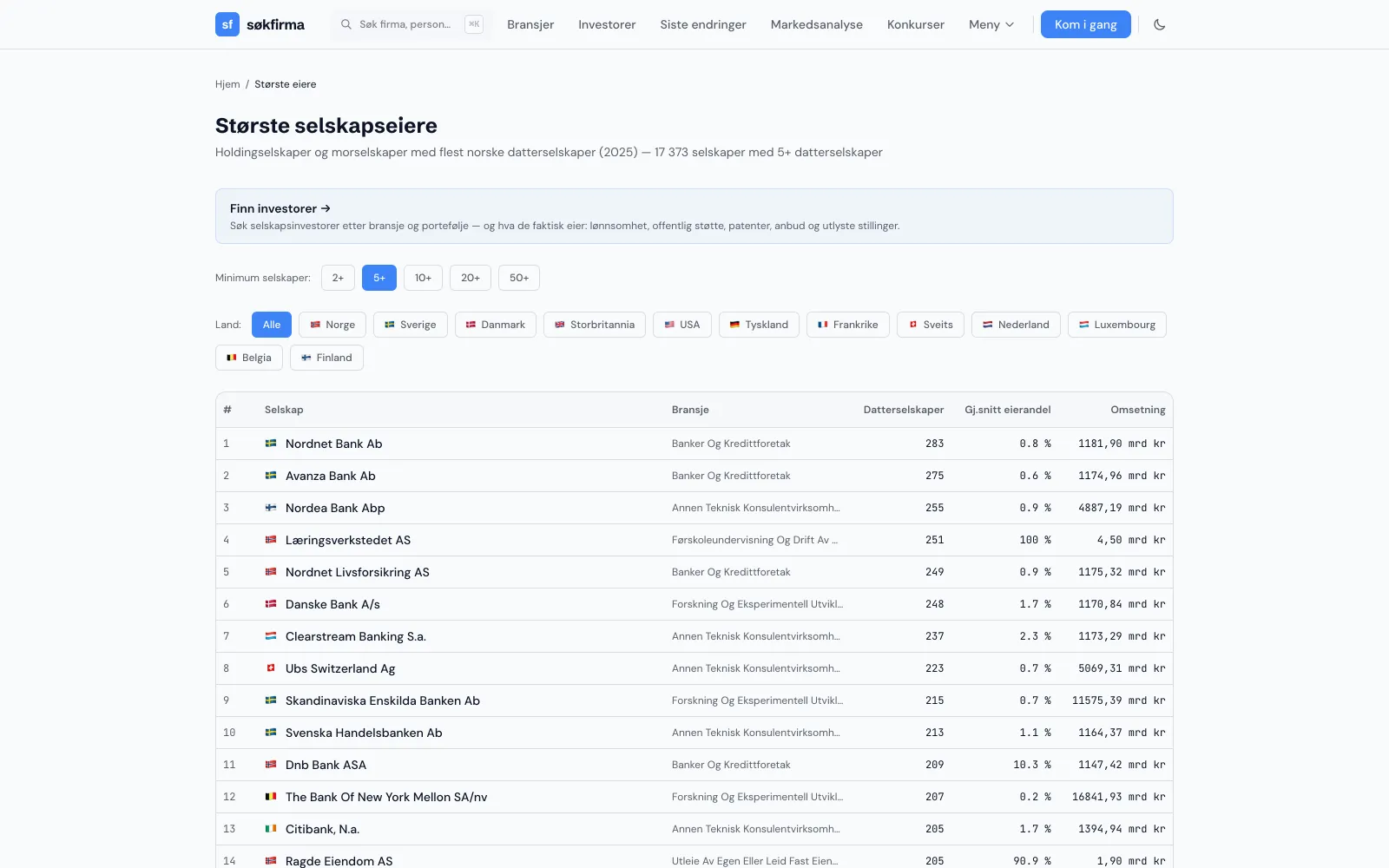The height and width of the screenshot is (868, 1389).
Task: Open Ubs Switzerland Ag company row
Action: click(x=694, y=668)
